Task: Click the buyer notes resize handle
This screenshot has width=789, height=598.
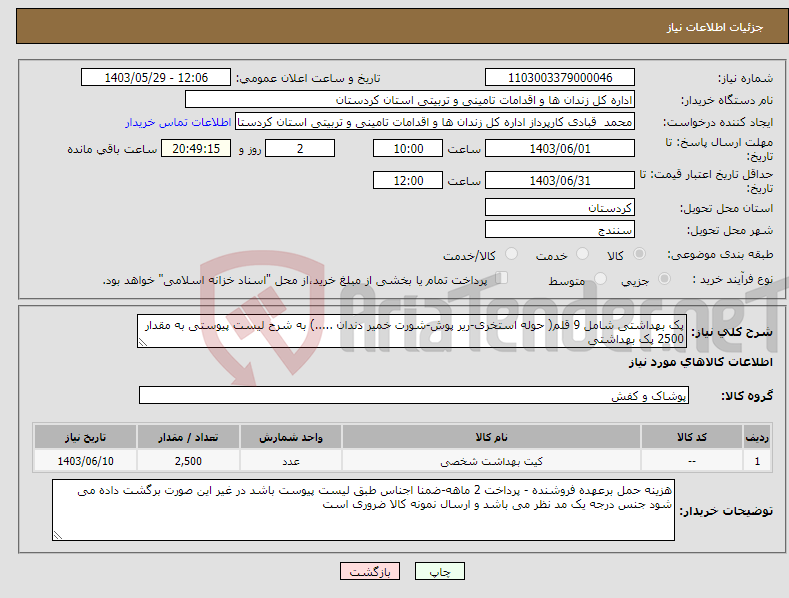Action: coord(57,536)
